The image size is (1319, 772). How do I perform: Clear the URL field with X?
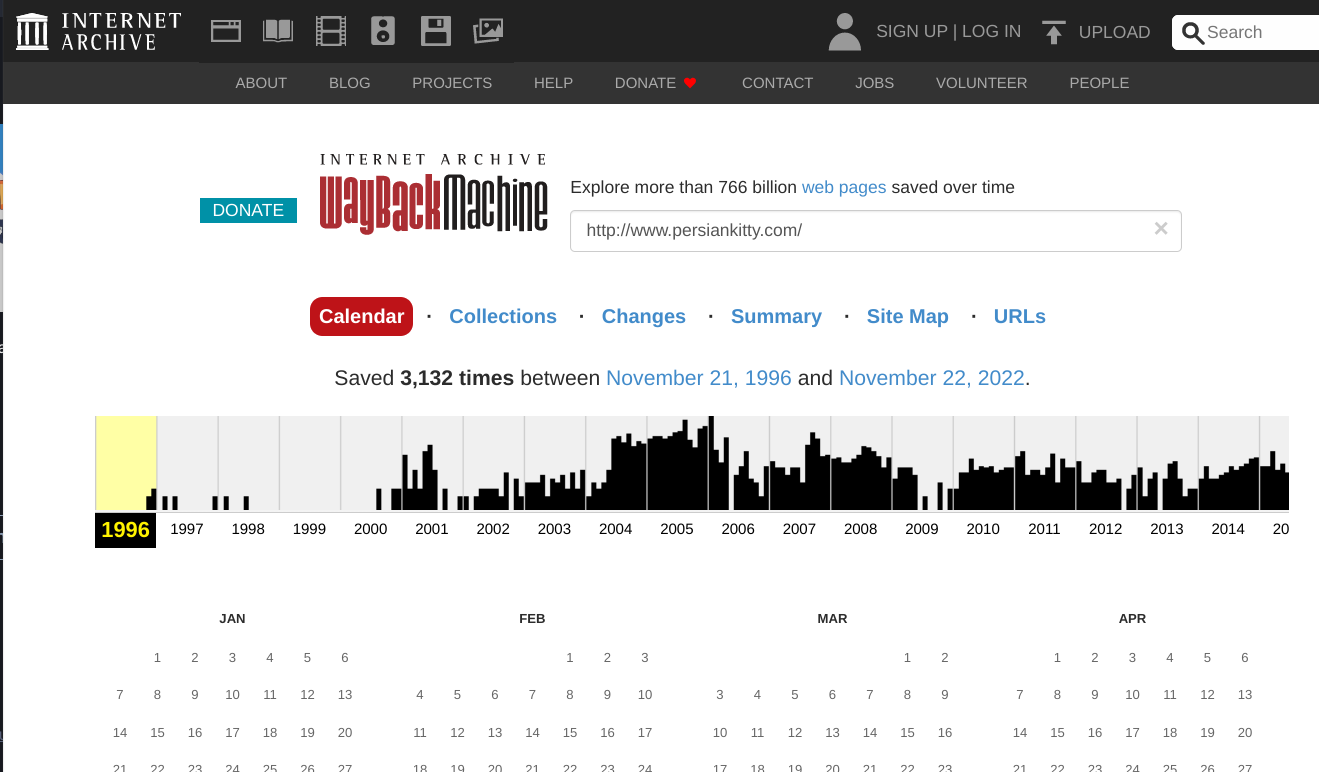coord(1161,228)
